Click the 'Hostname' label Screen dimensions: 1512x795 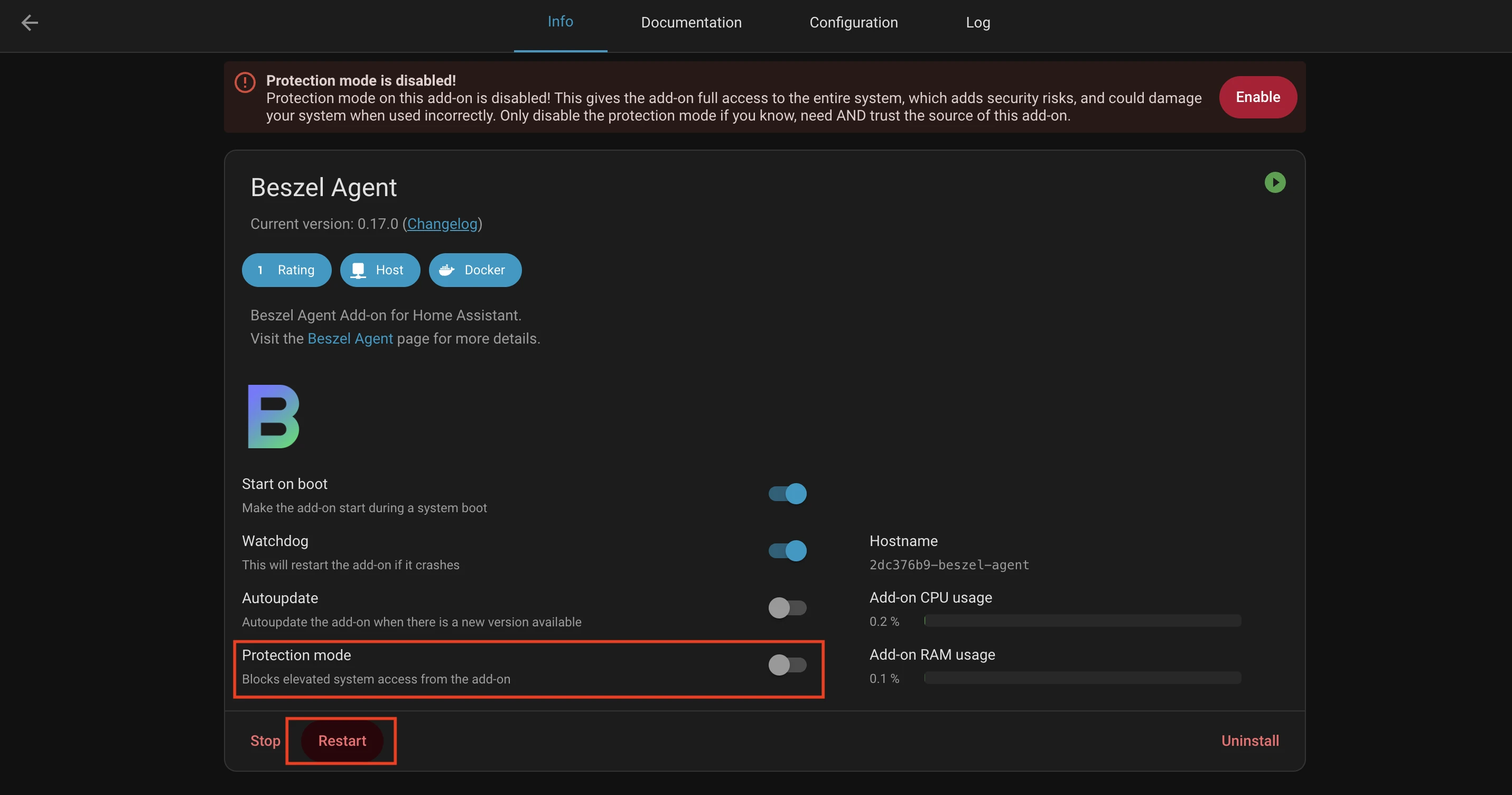pyautogui.click(x=903, y=541)
